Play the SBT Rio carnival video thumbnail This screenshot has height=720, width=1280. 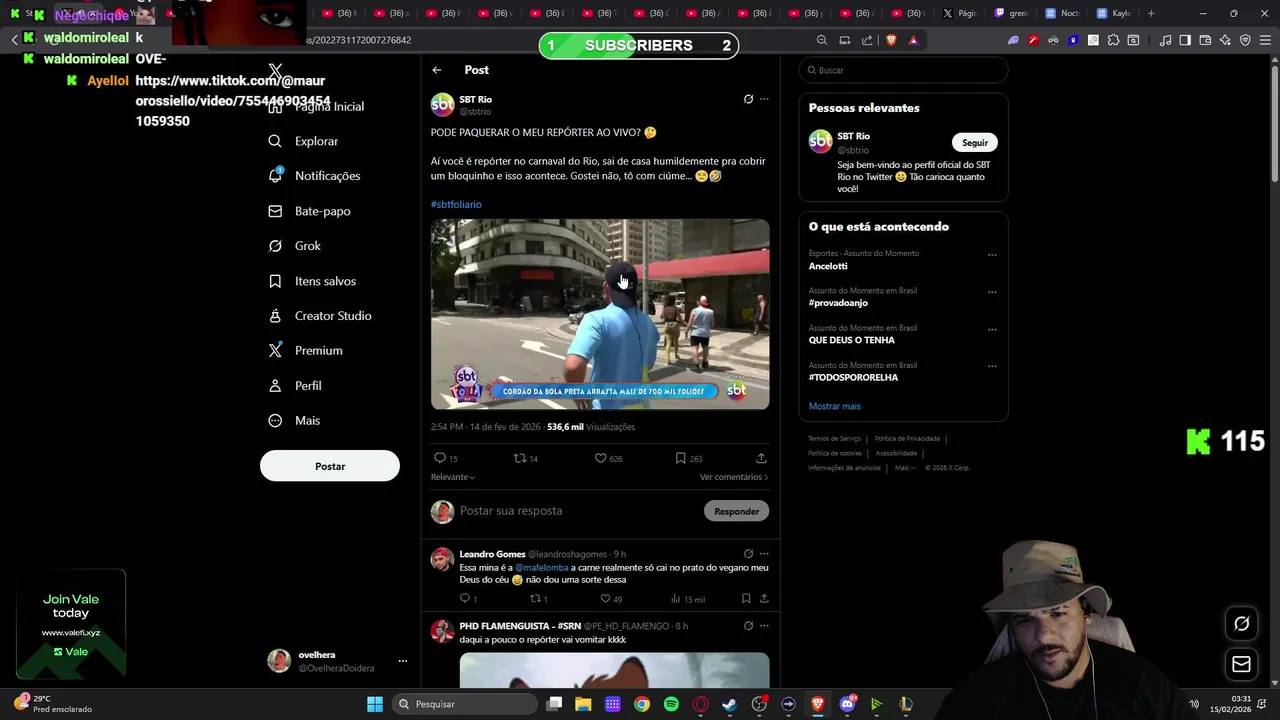(x=600, y=314)
